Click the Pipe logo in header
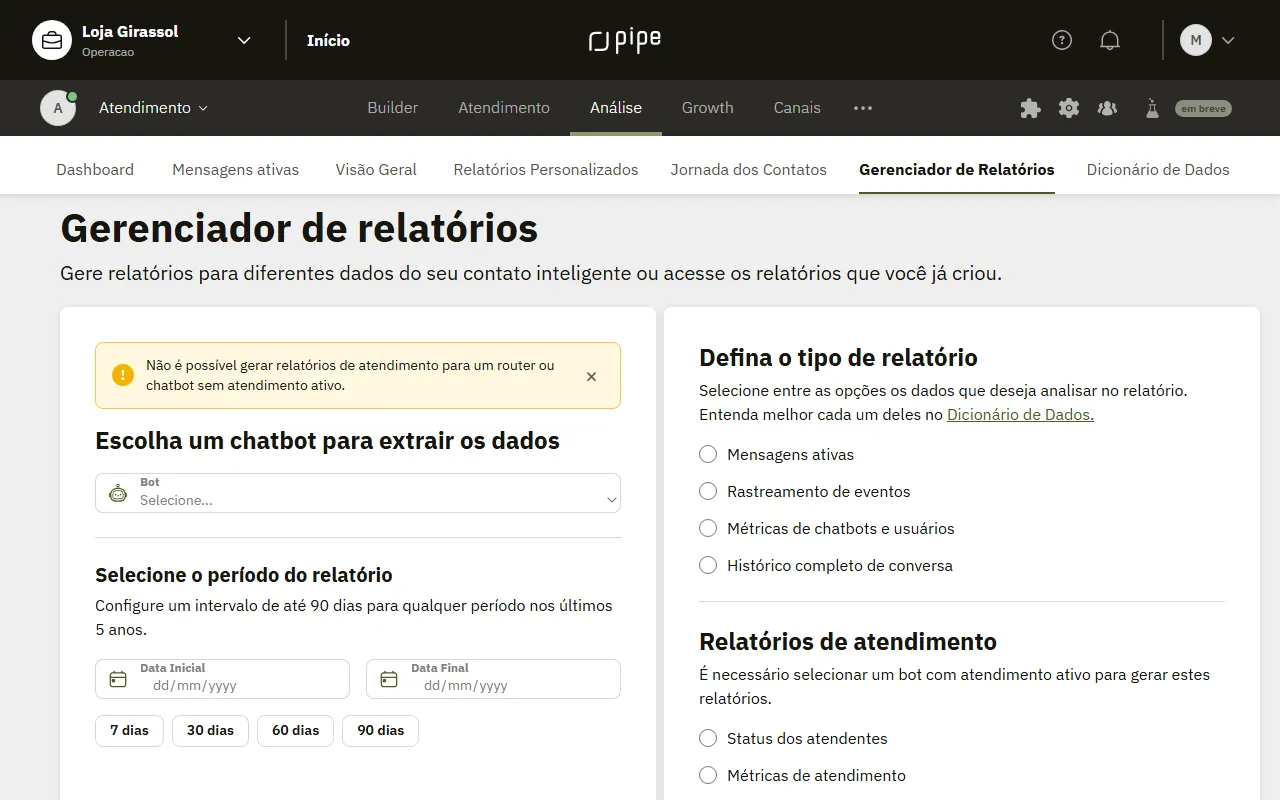Viewport: 1280px width, 800px height. point(625,40)
